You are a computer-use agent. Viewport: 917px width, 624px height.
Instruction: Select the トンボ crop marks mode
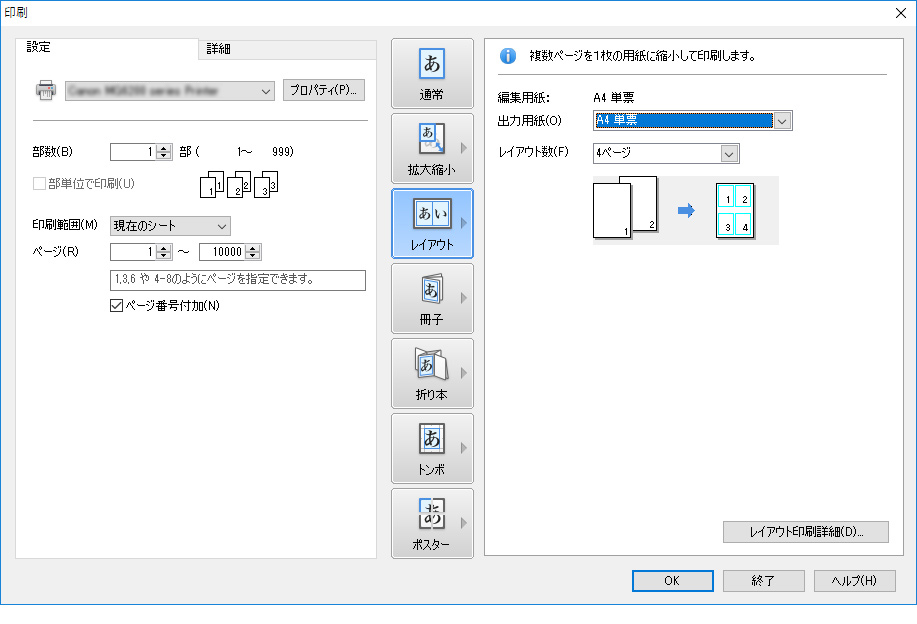pos(432,448)
